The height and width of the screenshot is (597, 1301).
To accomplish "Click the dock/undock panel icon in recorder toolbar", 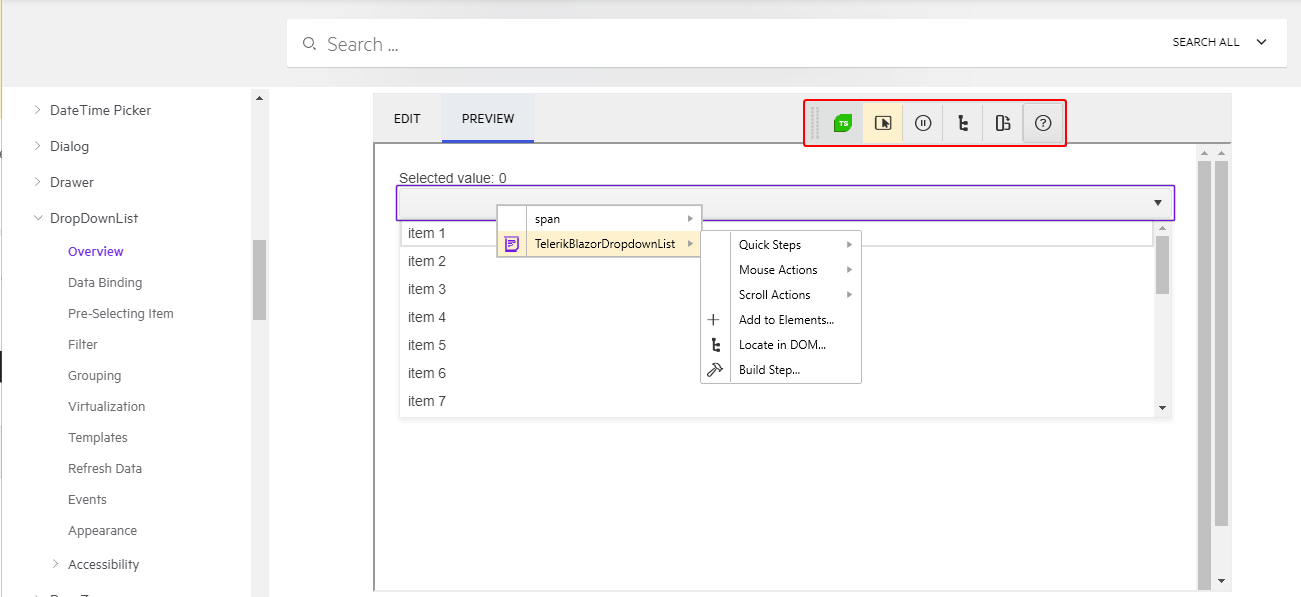I will [1003, 123].
